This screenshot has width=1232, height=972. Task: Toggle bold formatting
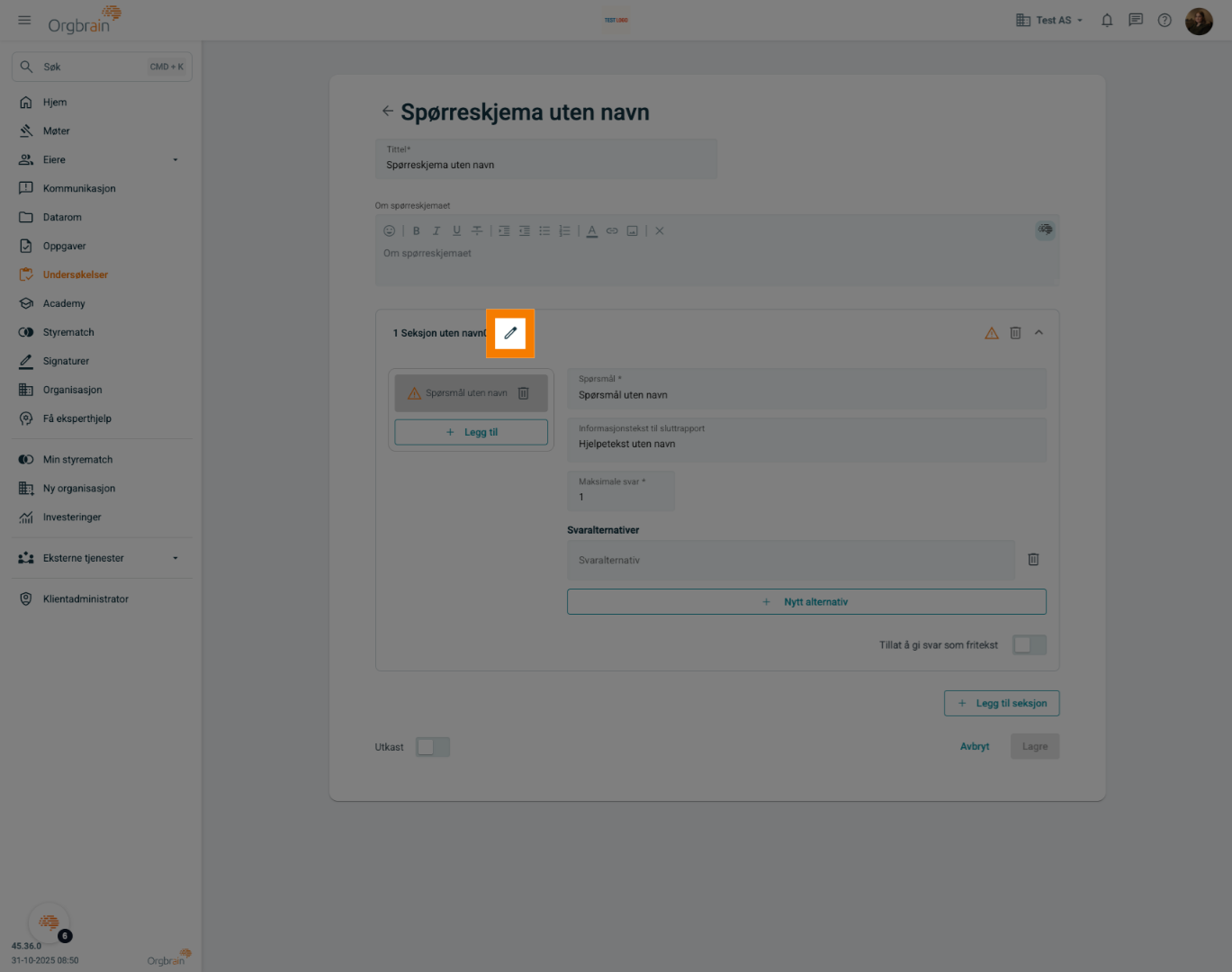click(417, 231)
